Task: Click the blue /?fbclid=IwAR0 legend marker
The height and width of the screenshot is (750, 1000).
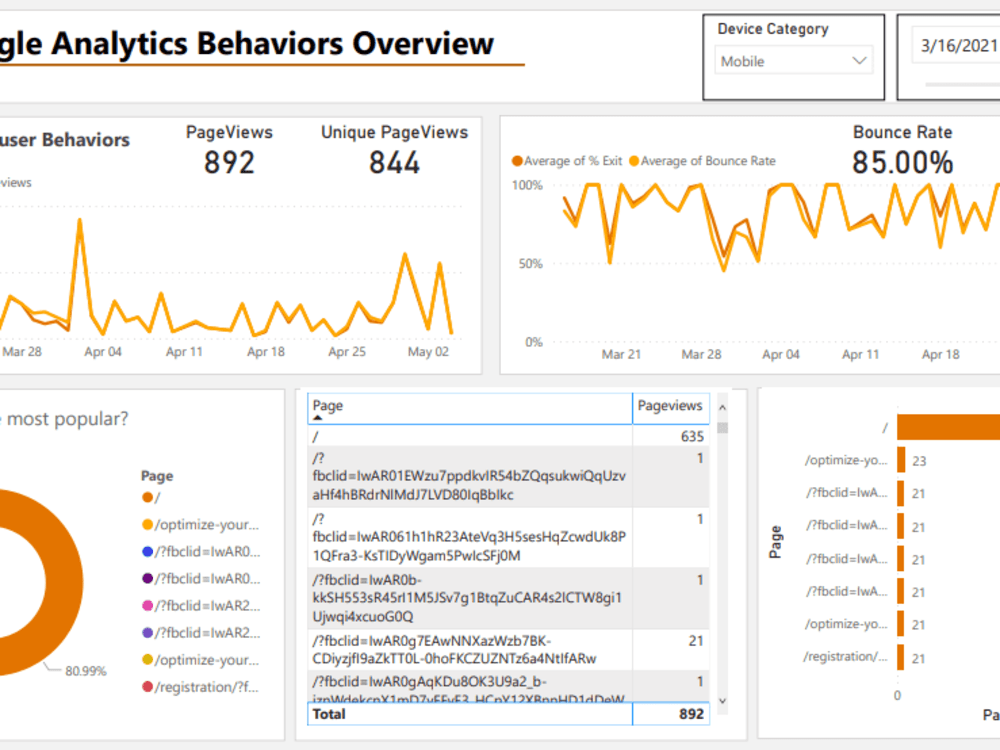Action: pyautogui.click(x=148, y=551)
